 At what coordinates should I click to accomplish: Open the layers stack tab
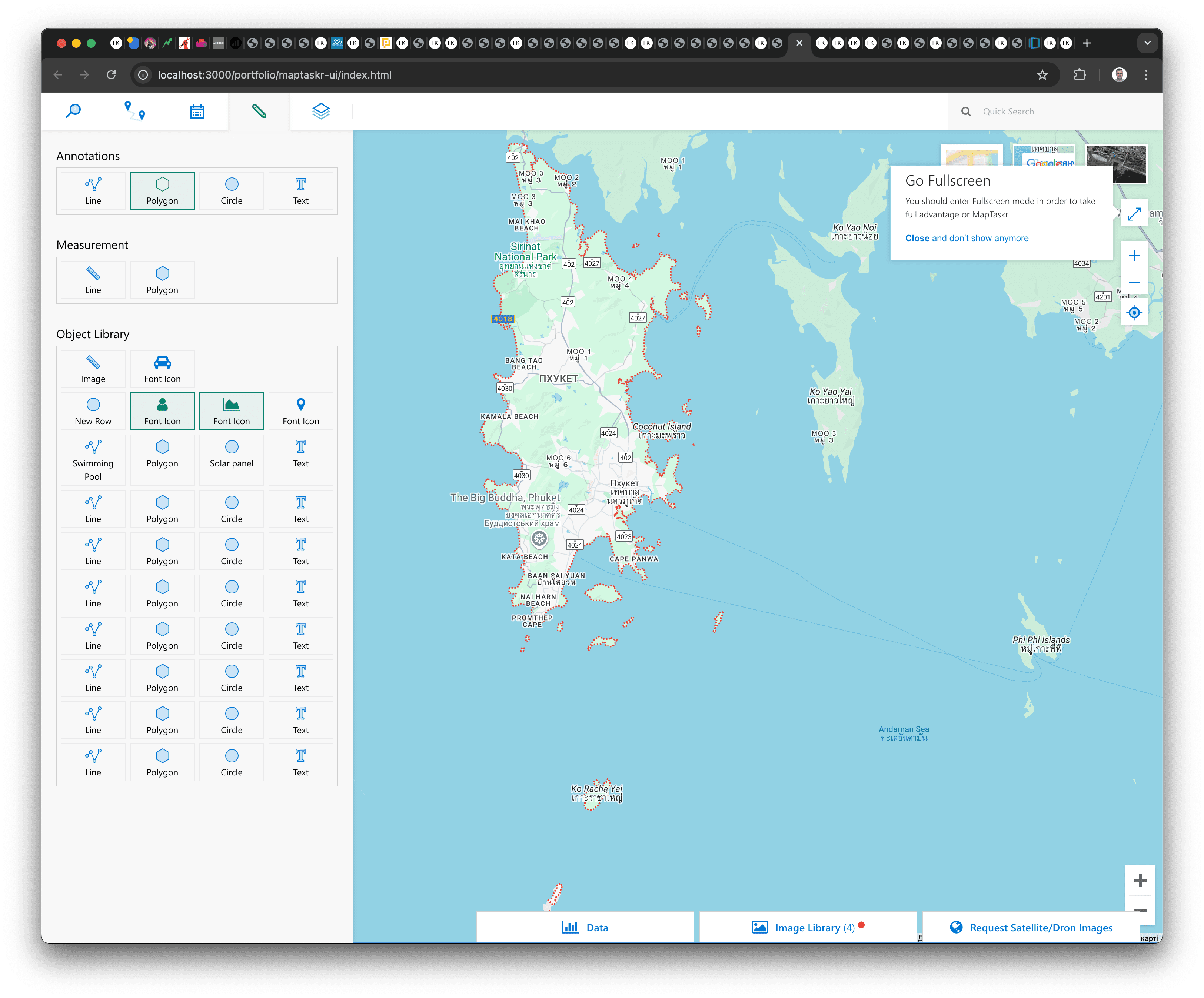click(320, 111)
